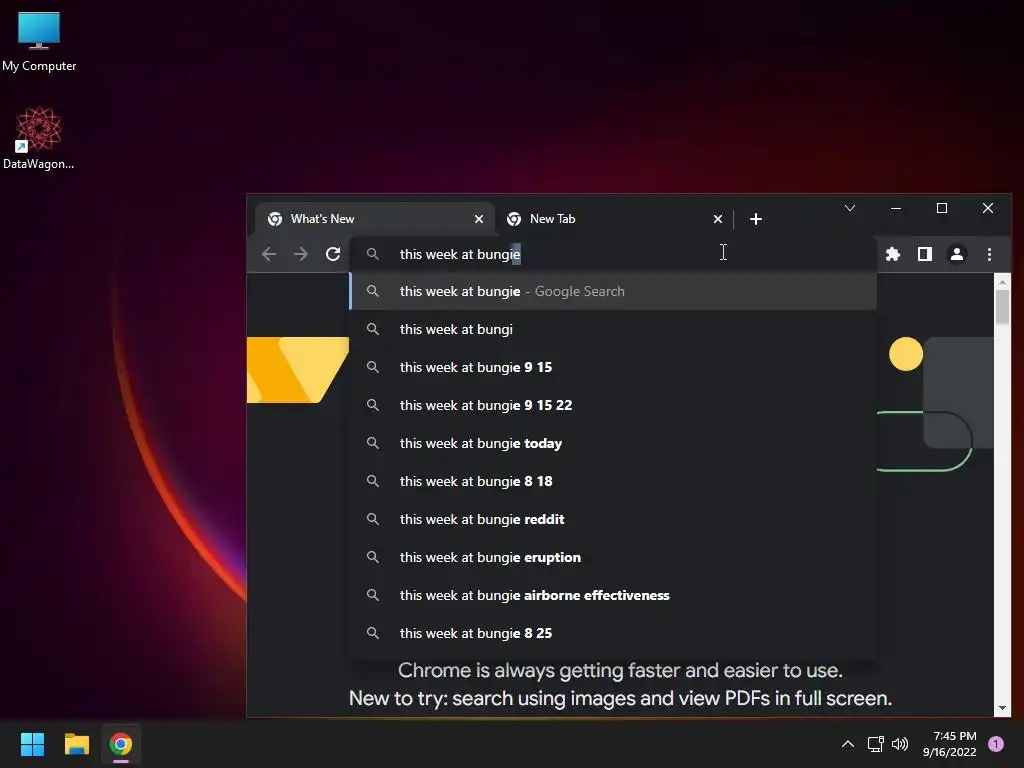1024x768 pixels.
Task: Click the Chrome taskbar icon
Action: pyautogui.click(x=121, y=744)
